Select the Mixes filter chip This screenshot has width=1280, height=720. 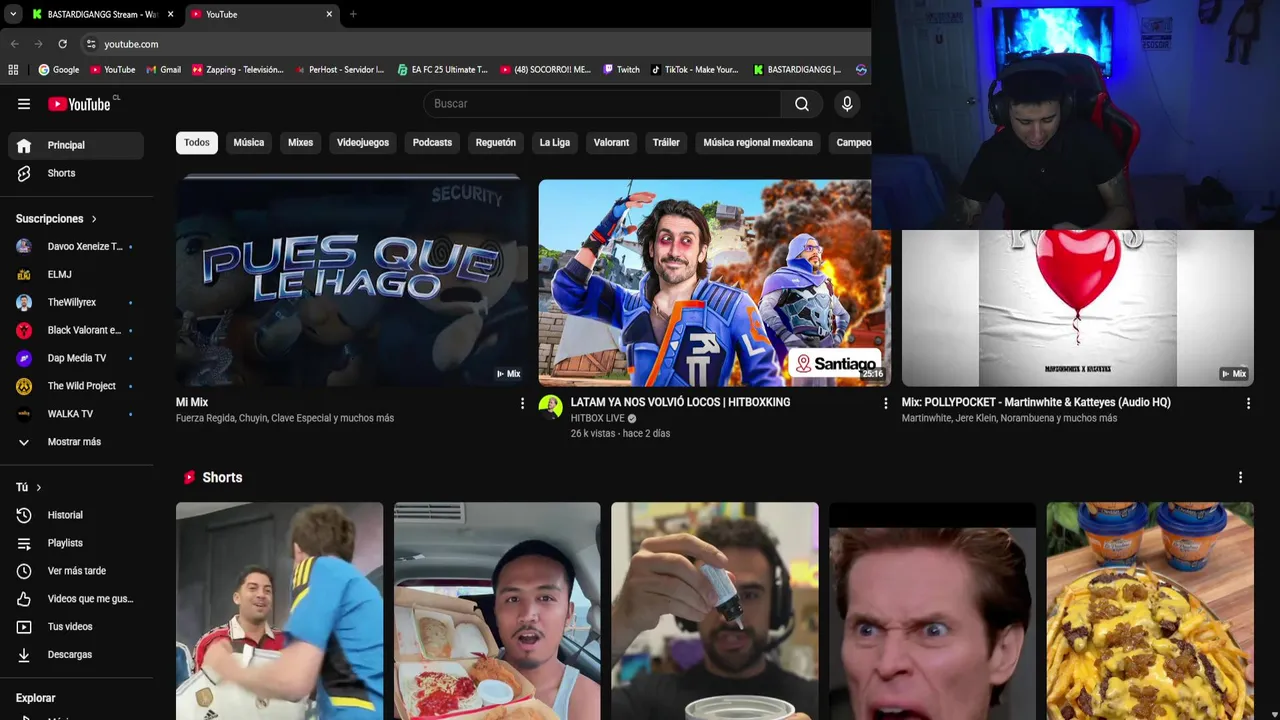pos(301,142)
